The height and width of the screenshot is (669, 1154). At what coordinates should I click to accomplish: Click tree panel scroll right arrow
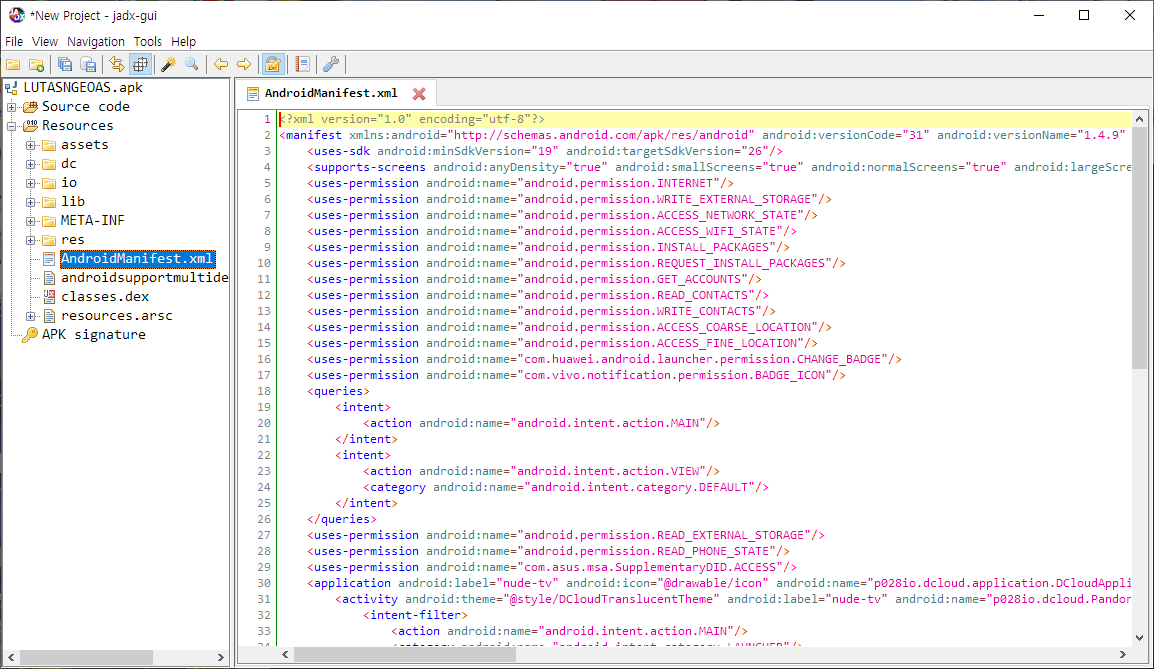(x=220, y=657)
